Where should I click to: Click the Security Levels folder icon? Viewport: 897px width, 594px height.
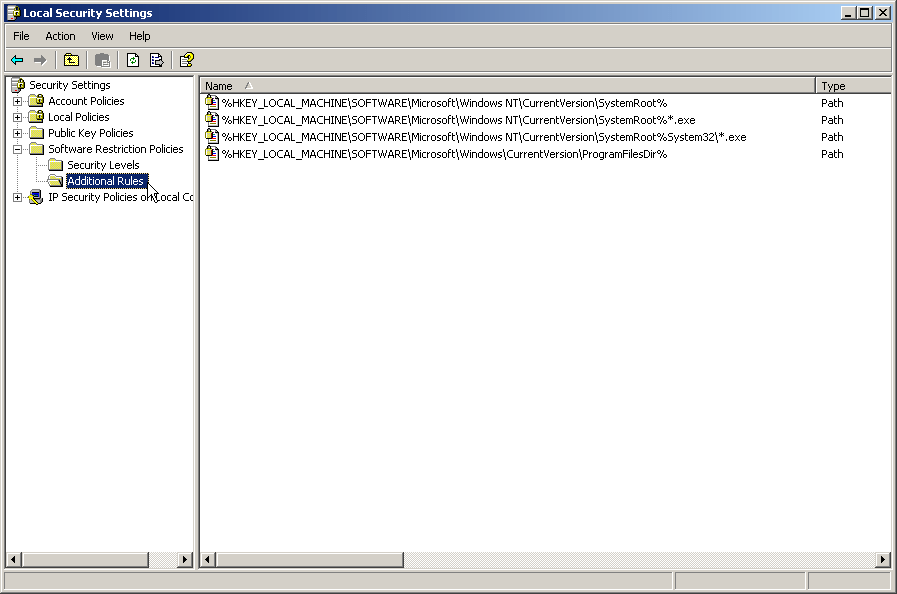click(x=55, y=165)
